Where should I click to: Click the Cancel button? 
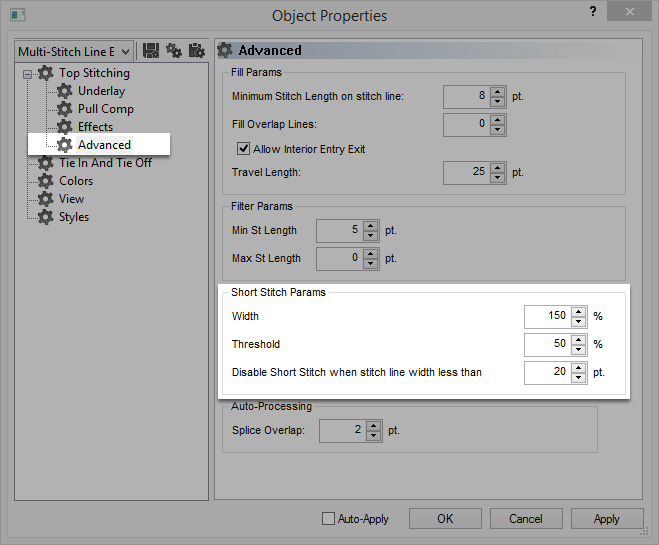coord(525,519)
